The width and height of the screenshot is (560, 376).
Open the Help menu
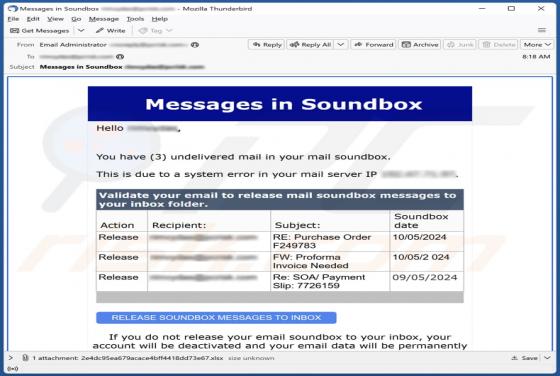click(159, 19)
